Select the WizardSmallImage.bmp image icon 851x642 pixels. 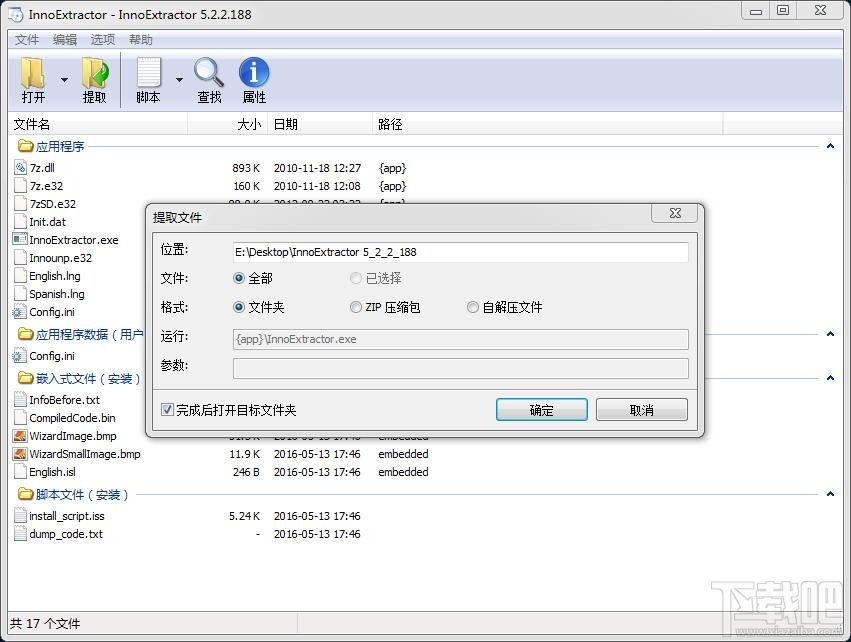20,454
